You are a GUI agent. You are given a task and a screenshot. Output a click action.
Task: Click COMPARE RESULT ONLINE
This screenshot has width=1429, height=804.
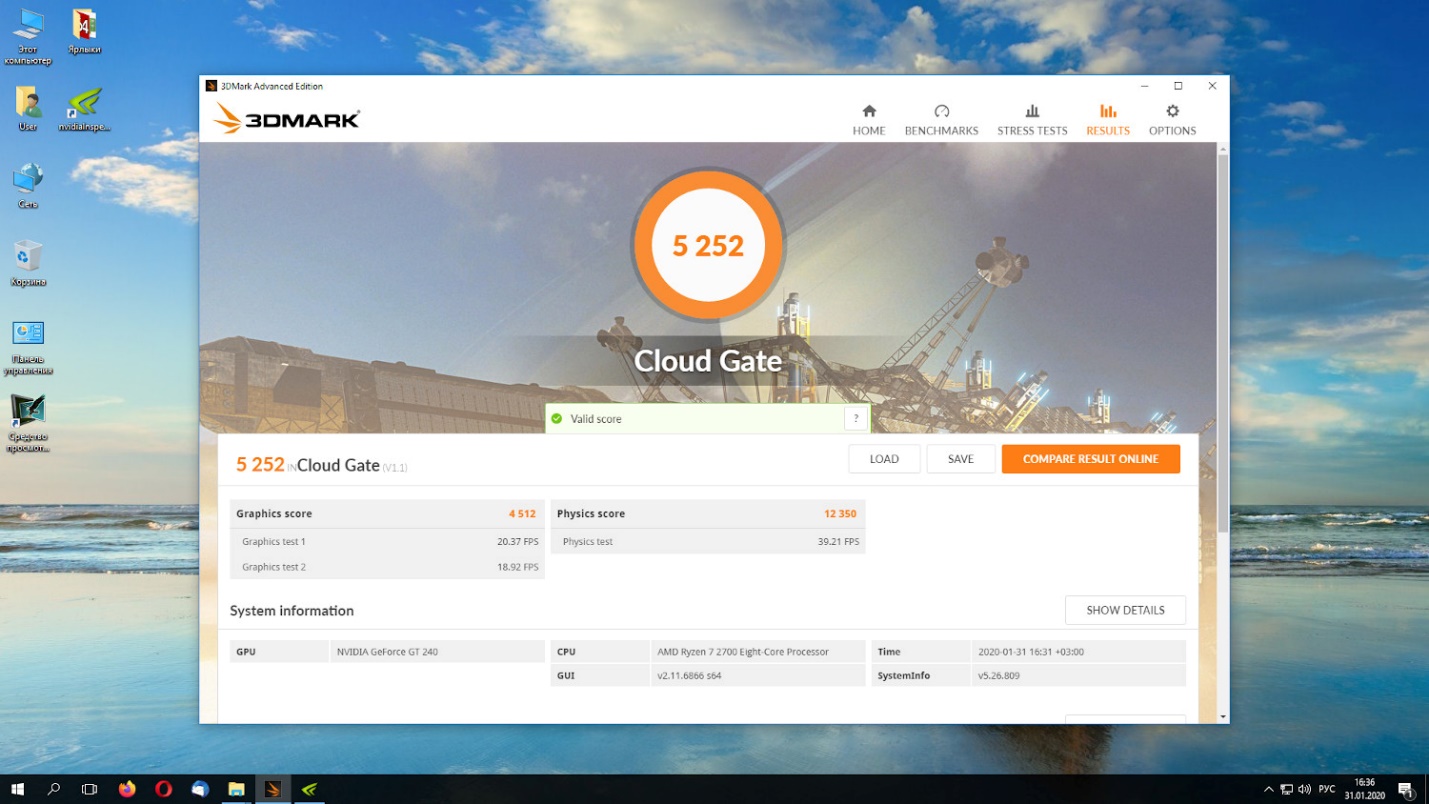(x=1090, y=459)
